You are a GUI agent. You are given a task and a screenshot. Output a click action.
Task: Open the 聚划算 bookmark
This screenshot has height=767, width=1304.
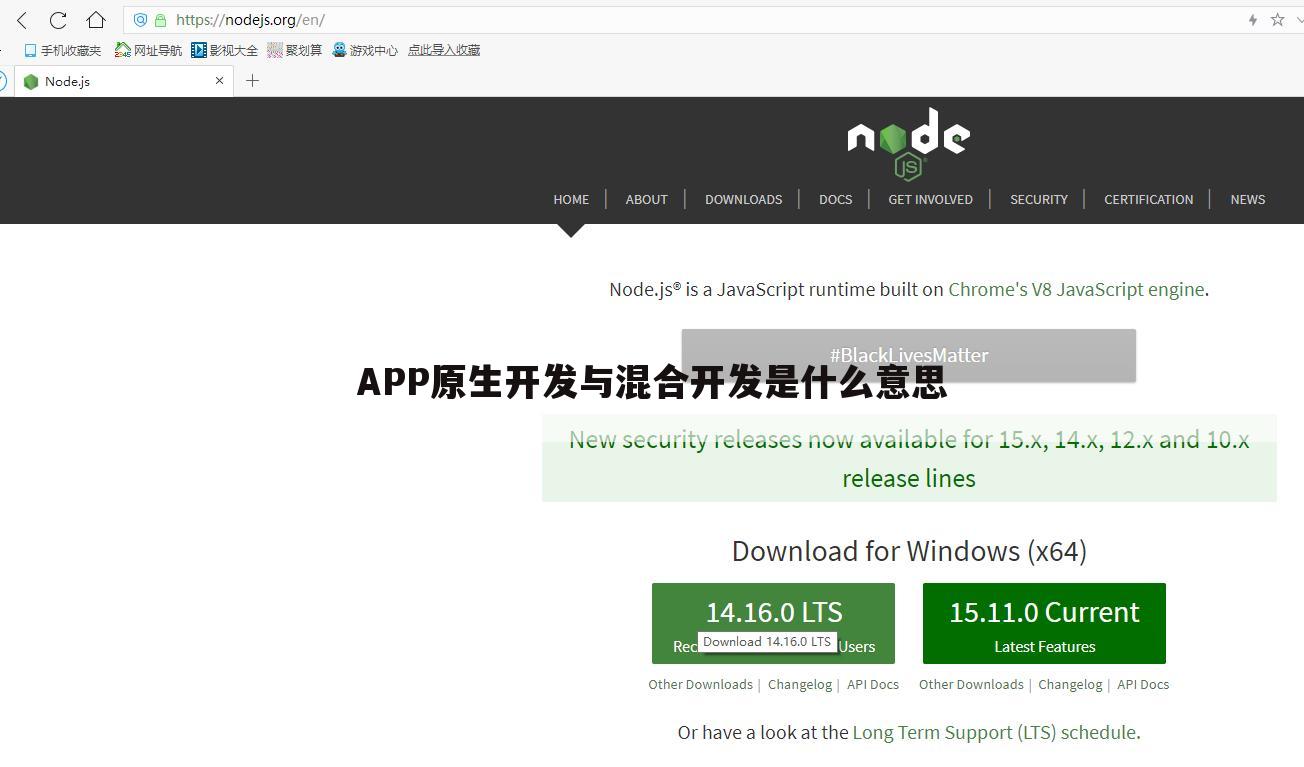pos(295,50)
